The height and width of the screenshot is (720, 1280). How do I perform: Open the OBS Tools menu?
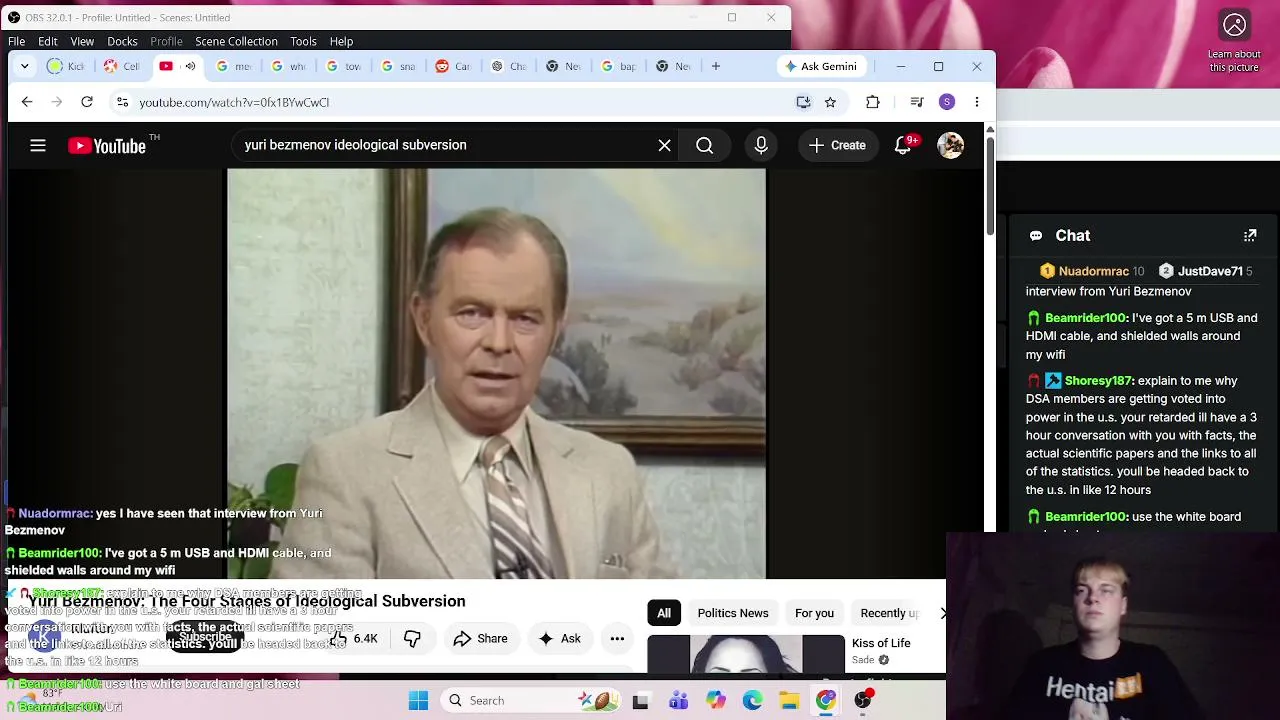click(303, 41)
